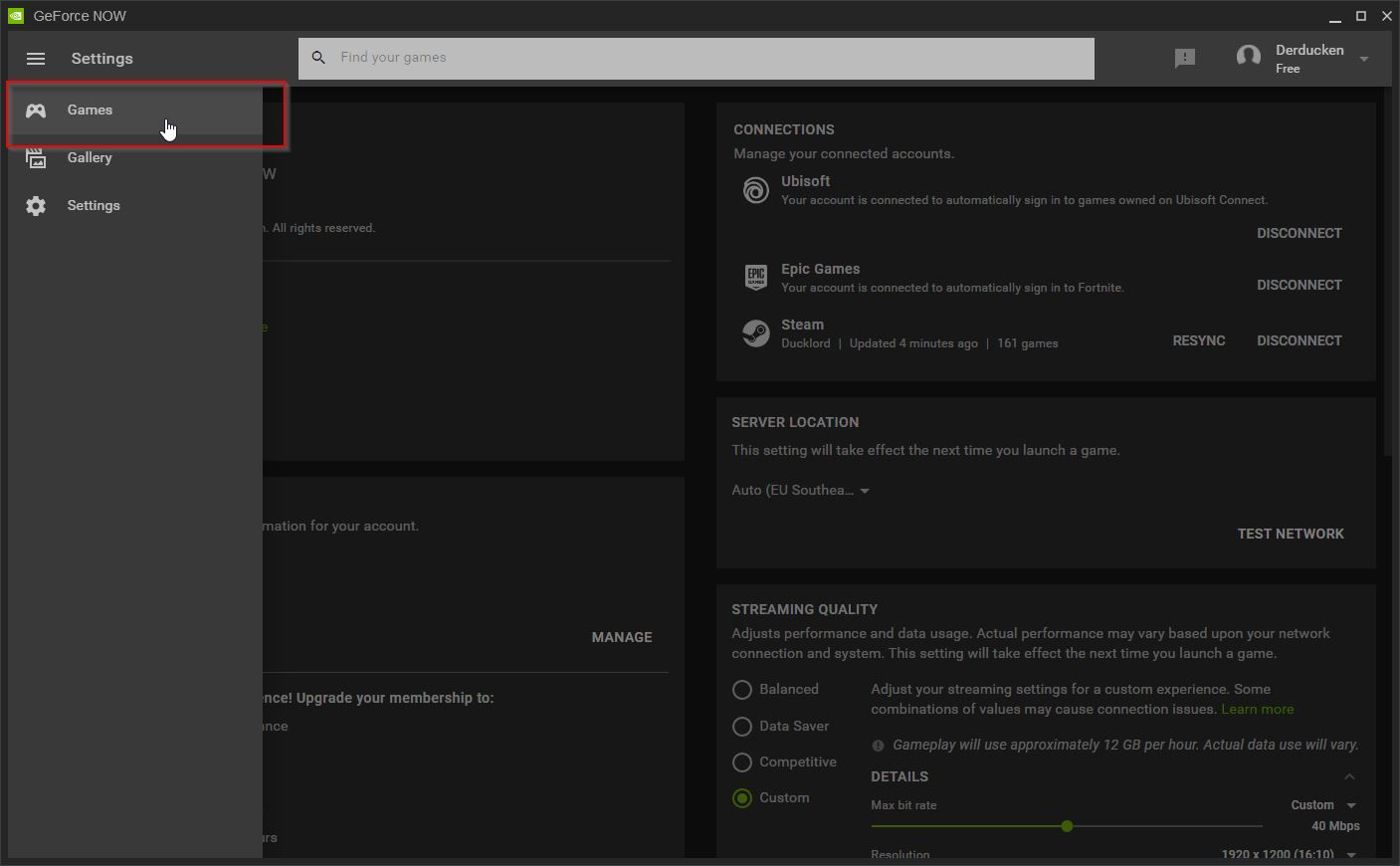
Task: Disconnect the Epic Games account
Action: (x=1300, y=286)
